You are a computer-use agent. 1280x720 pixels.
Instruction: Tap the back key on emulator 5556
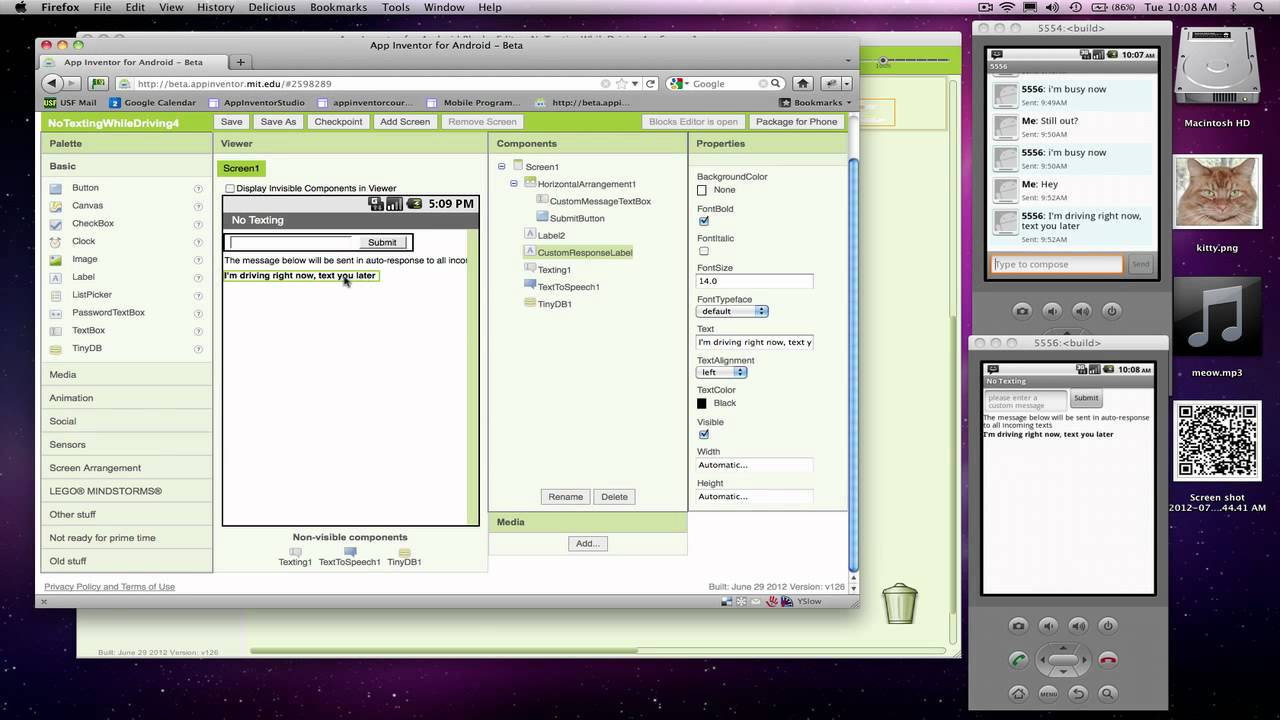(1078, 693)
